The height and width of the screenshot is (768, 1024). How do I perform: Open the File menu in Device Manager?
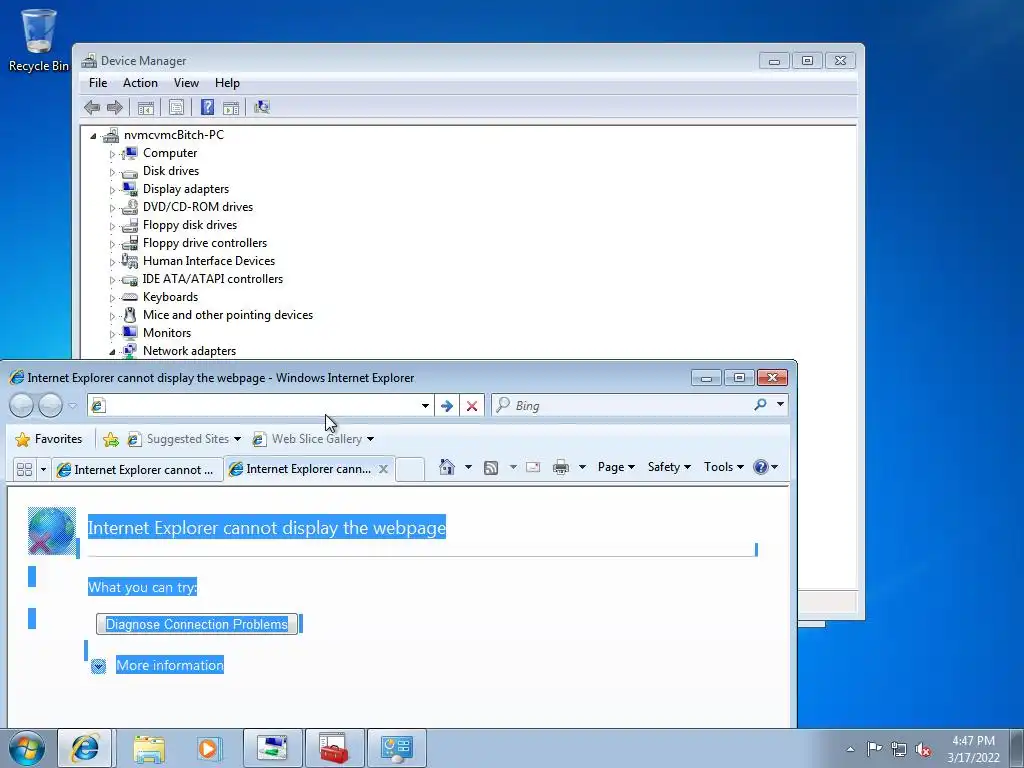point(98,83)
